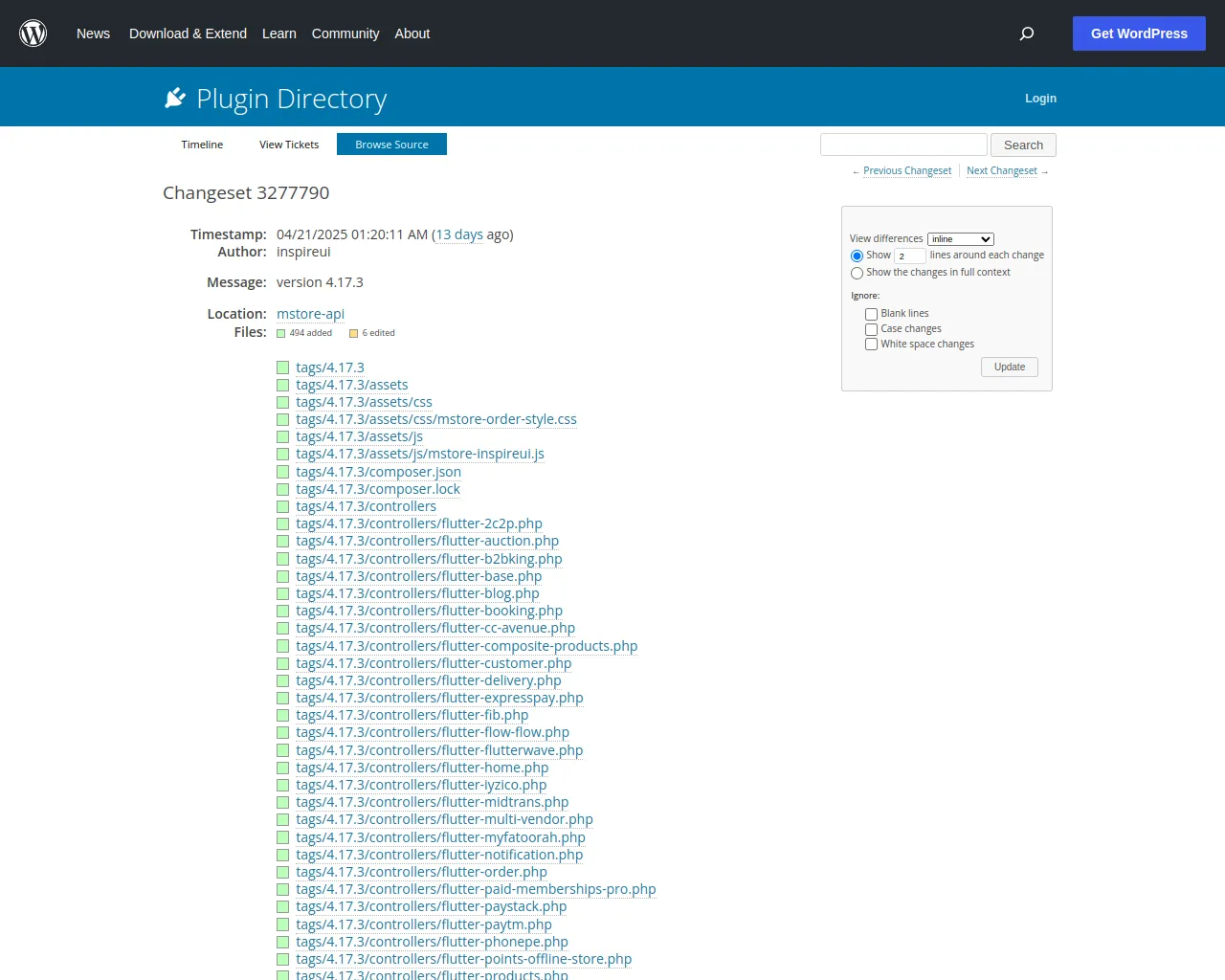Open flutter-delivery.php file link

(429, 680)
